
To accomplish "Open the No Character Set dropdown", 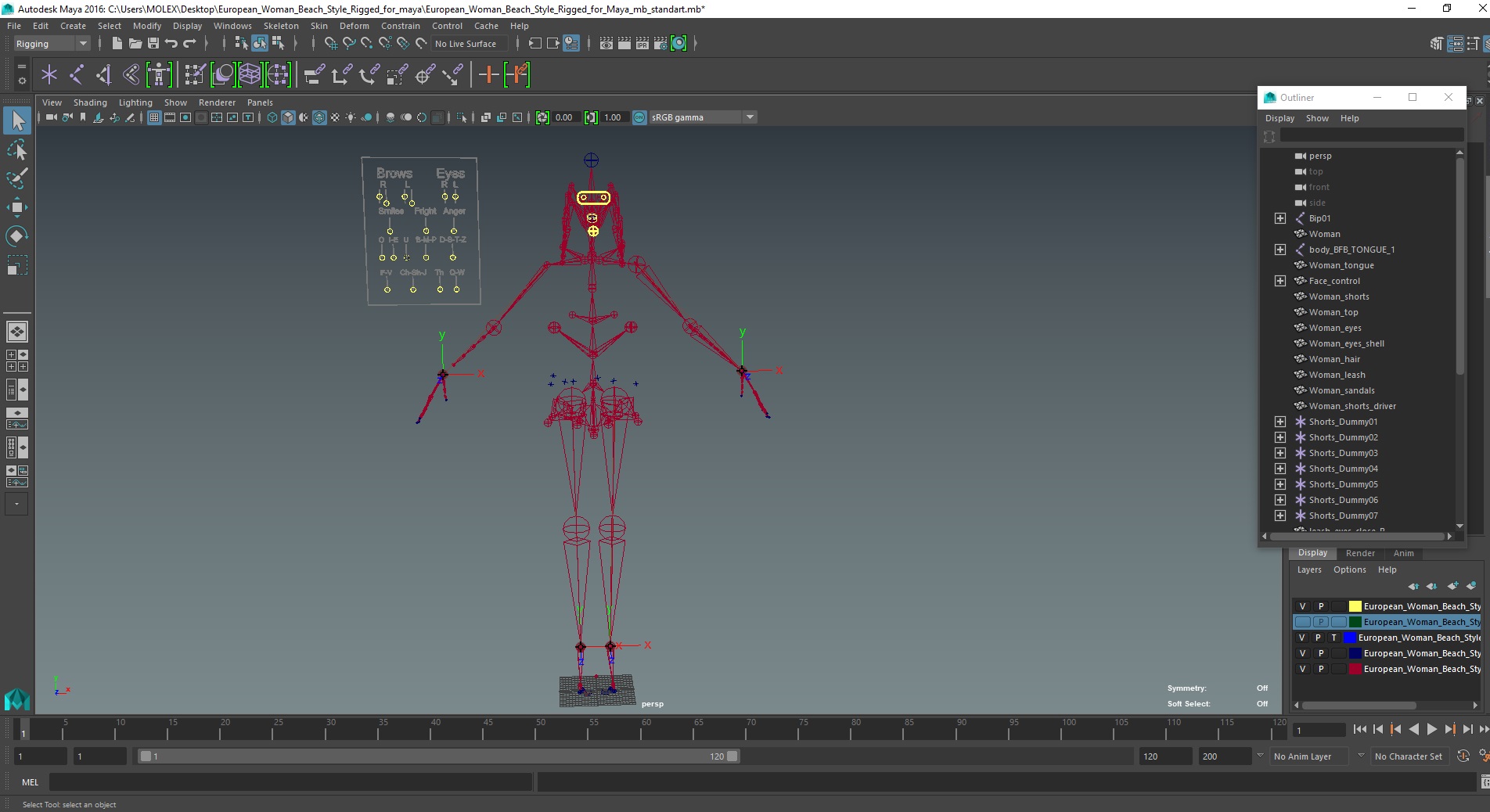I will coord(1411,756).
